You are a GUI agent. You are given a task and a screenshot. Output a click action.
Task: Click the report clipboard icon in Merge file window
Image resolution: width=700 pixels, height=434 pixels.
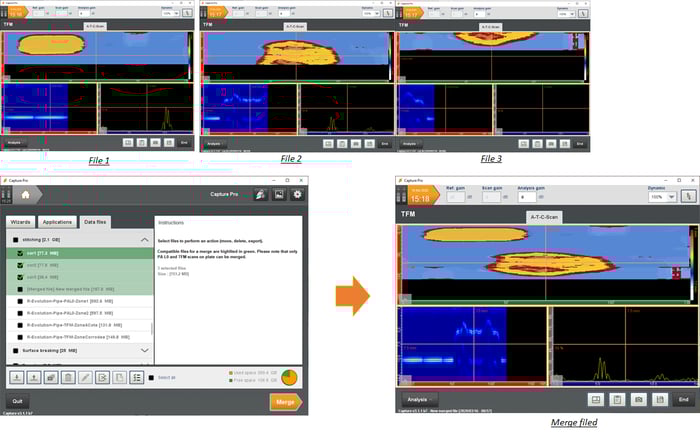click(617, 400)
